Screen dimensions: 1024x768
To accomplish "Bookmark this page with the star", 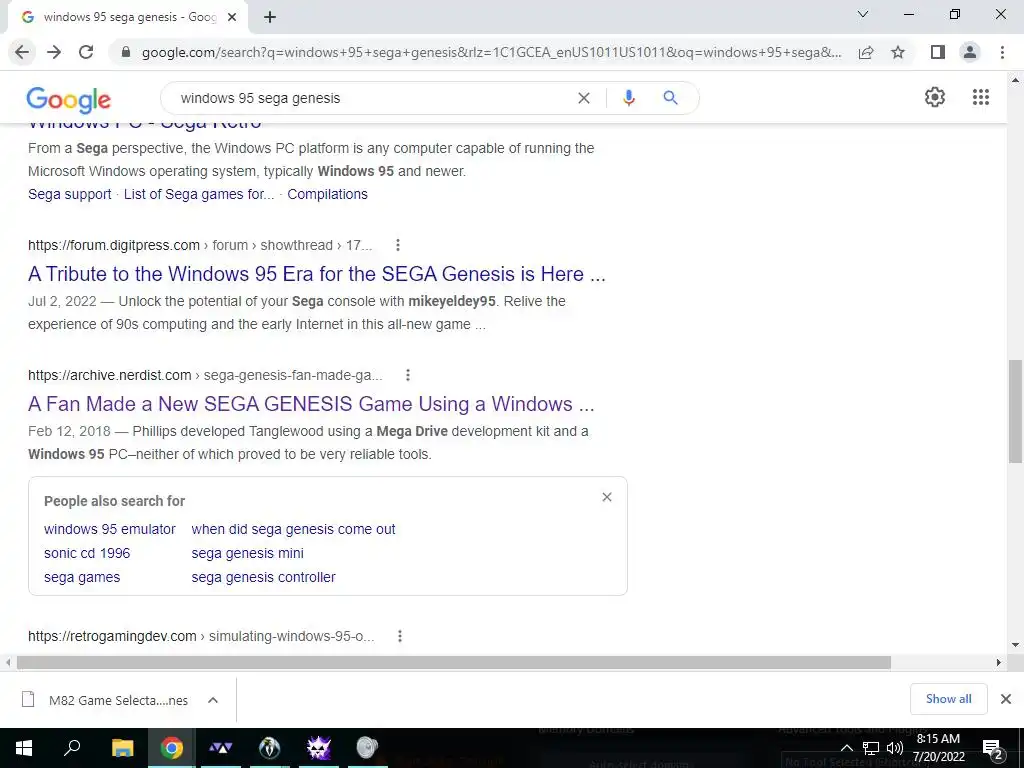I will tap(898, 52).
